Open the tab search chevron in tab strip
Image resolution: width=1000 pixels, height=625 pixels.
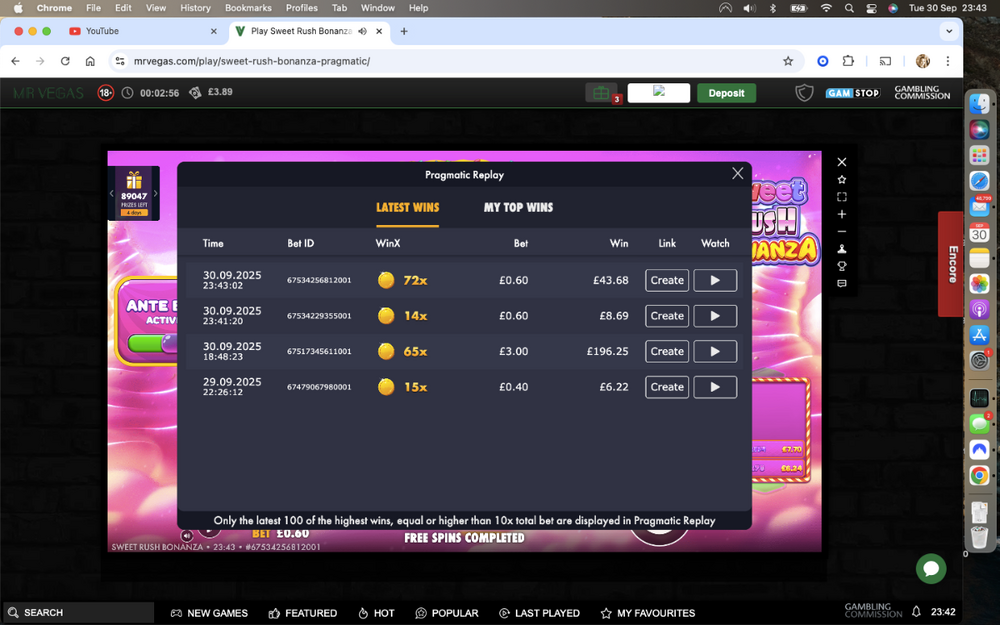[x=949, y=31]
